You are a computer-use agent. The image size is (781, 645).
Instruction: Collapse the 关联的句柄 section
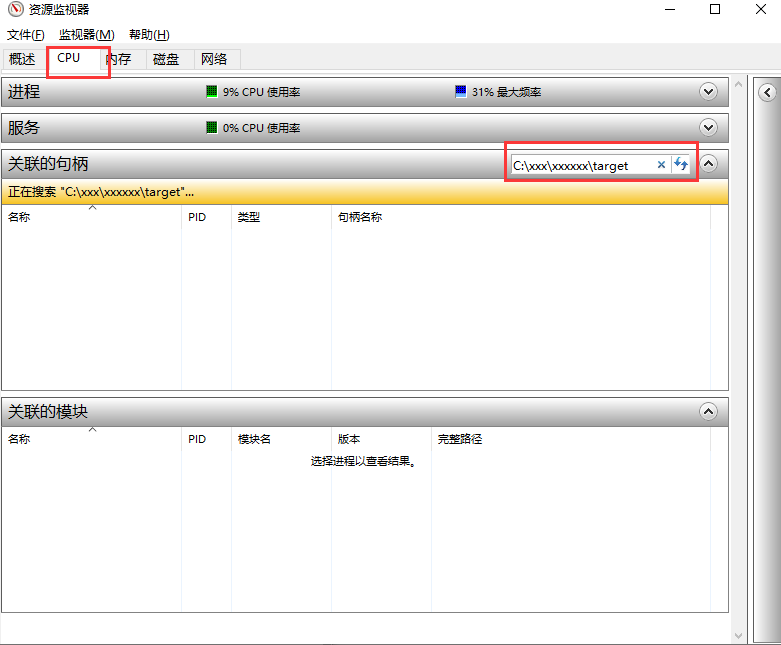(x=708, y=163)
